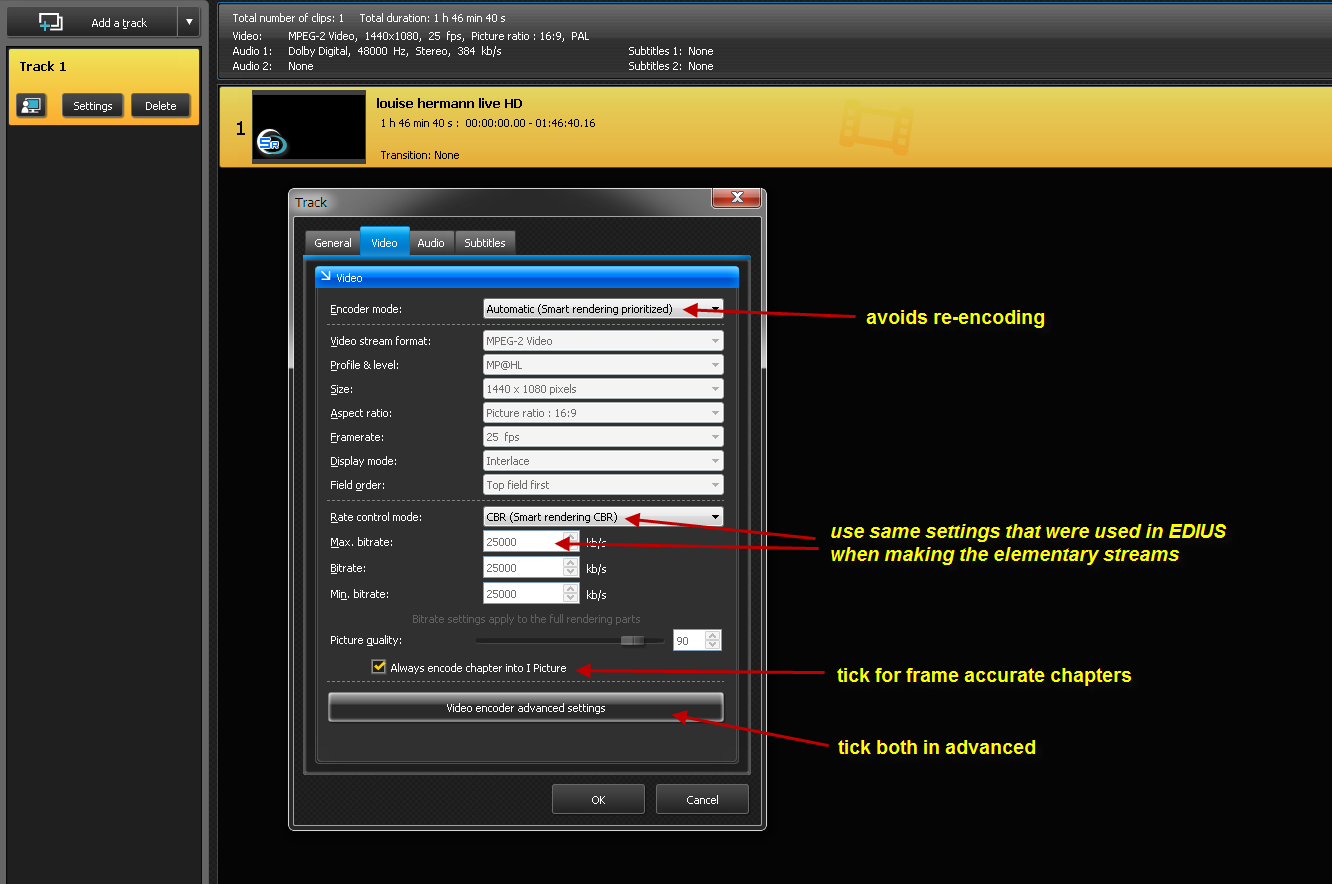This screenshot has width=1332, height=884.
Task: Click the 'Transition: None' text on clip
Action: 420,155
